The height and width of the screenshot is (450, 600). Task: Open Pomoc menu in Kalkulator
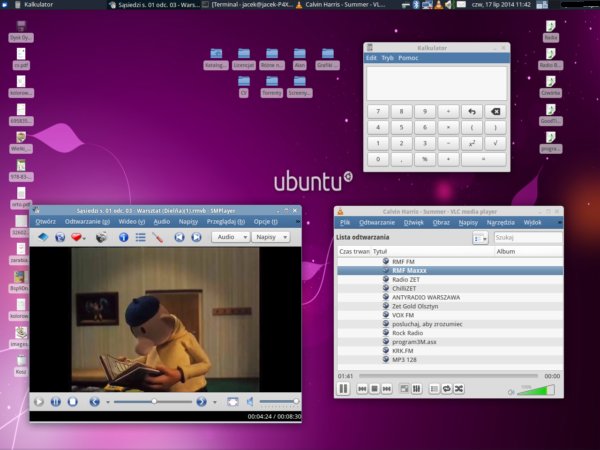408,58
